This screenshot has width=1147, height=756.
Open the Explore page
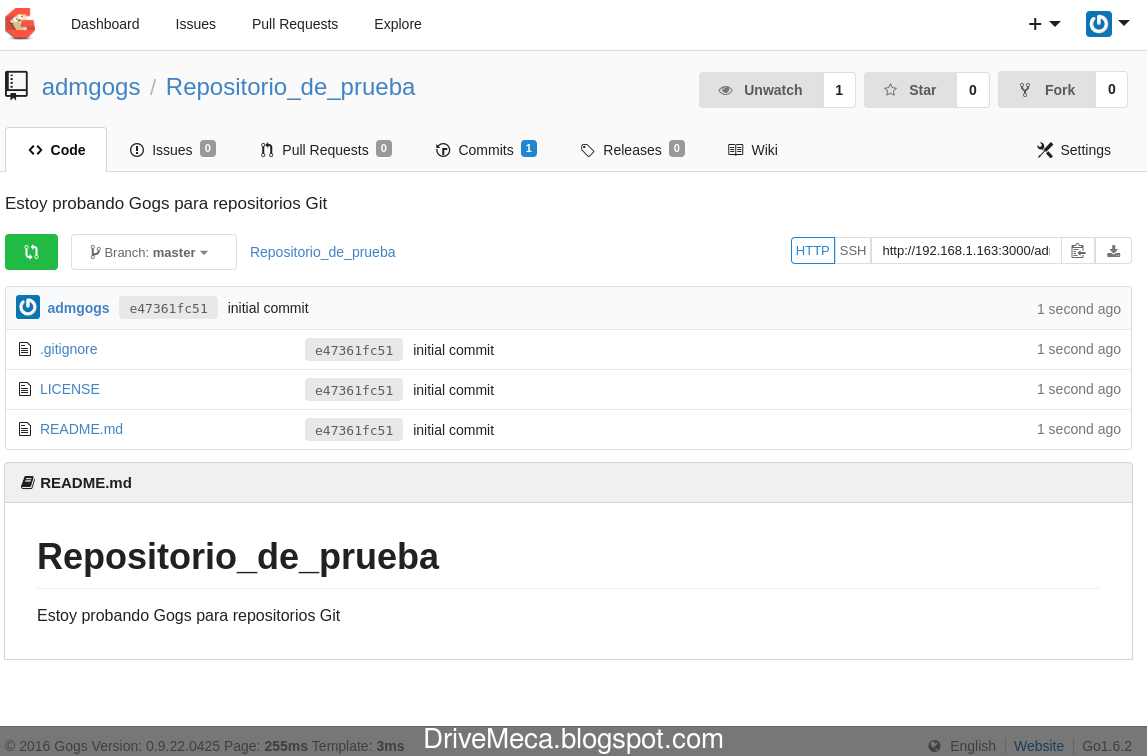[x=397, y=24]
